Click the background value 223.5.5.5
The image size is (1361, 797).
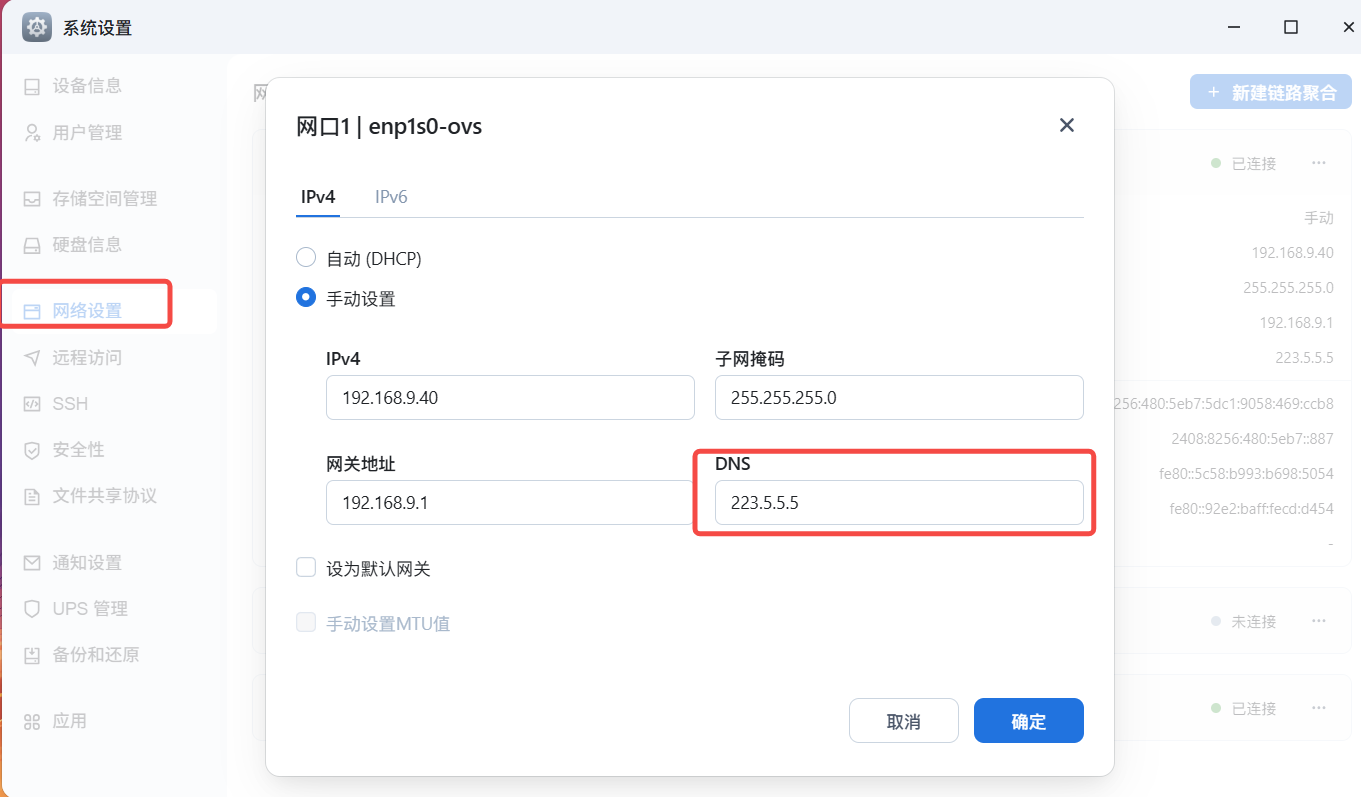(1304, 358)
